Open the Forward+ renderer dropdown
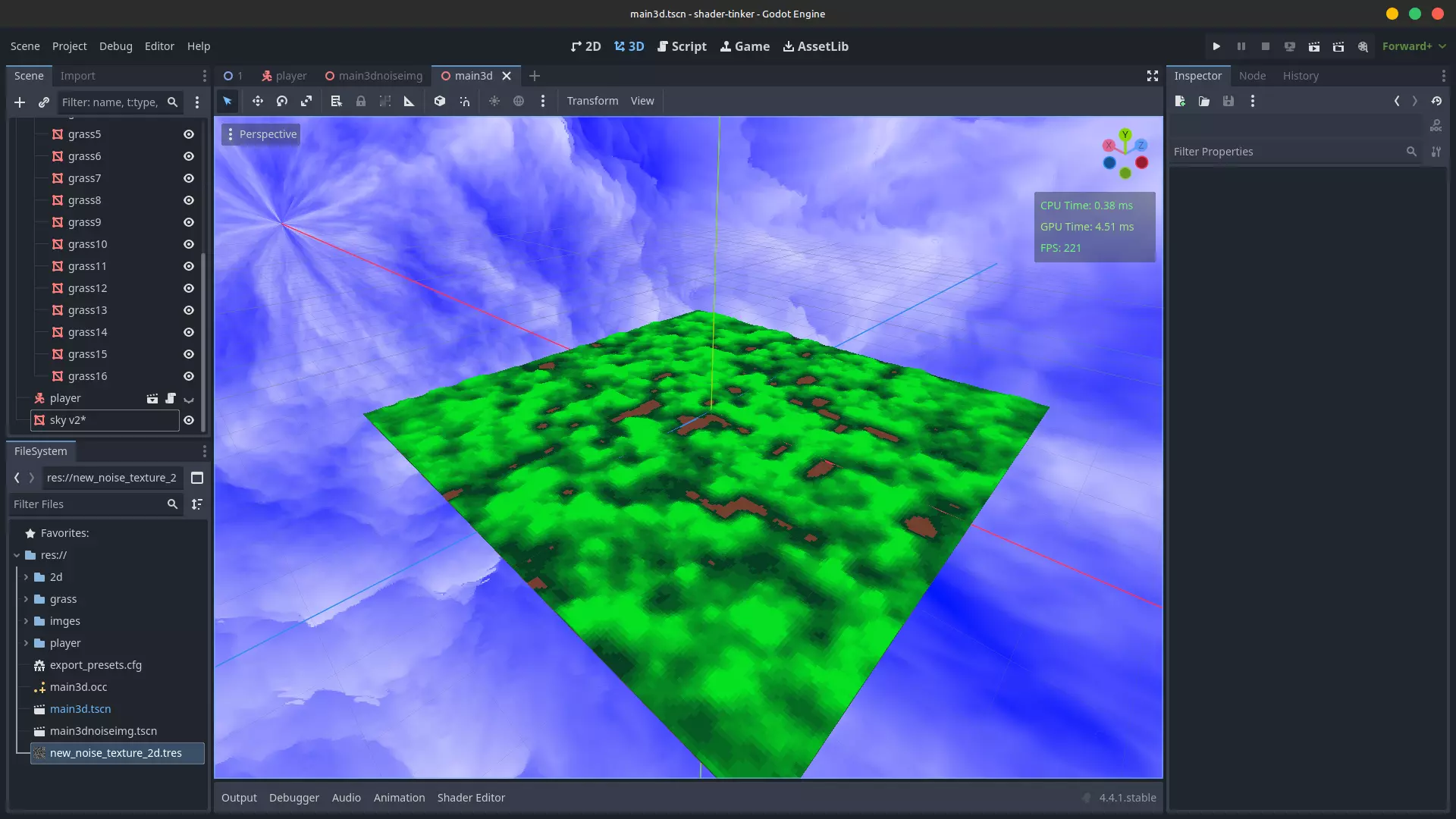Image resolution: width=1456 pixels, height=819 pixels. [1414, 46]
